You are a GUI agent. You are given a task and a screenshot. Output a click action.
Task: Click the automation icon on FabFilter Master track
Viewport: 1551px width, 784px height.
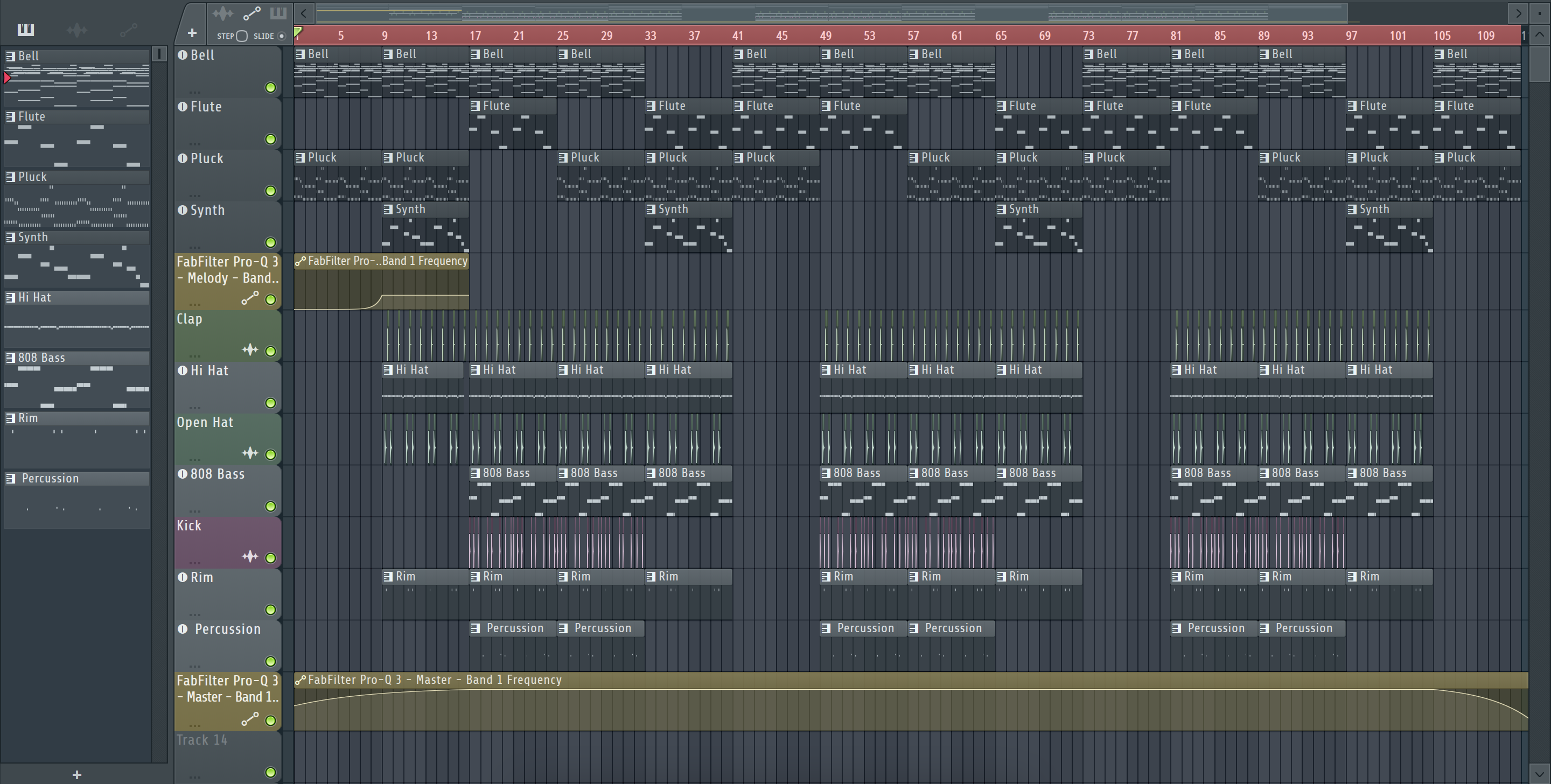[250, 719]
